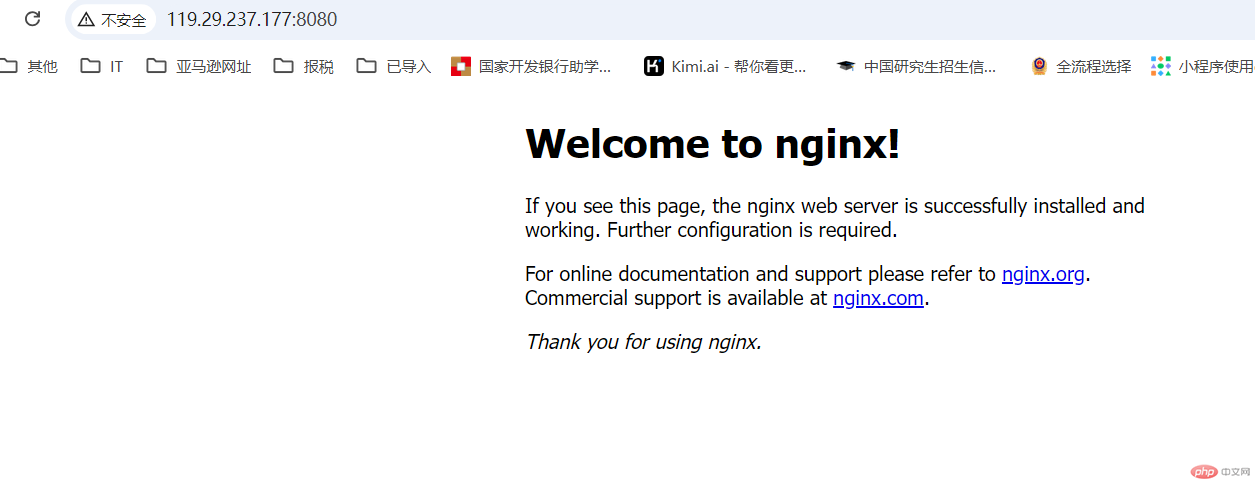Visit the nginx.com commercial support link
1255x482 pixels.
point(878,298)
